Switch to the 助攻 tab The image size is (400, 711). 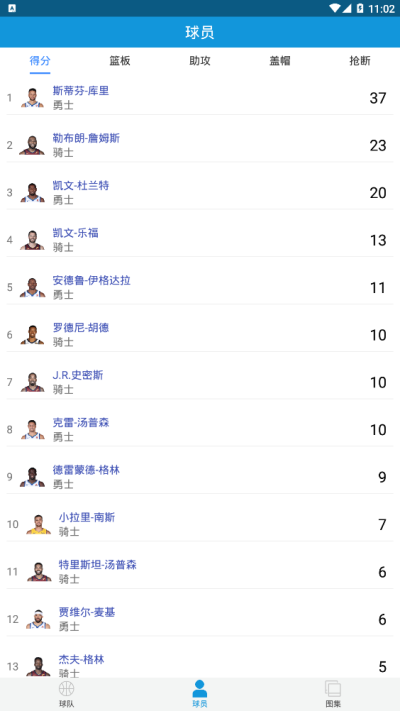(x=200, y=61)
